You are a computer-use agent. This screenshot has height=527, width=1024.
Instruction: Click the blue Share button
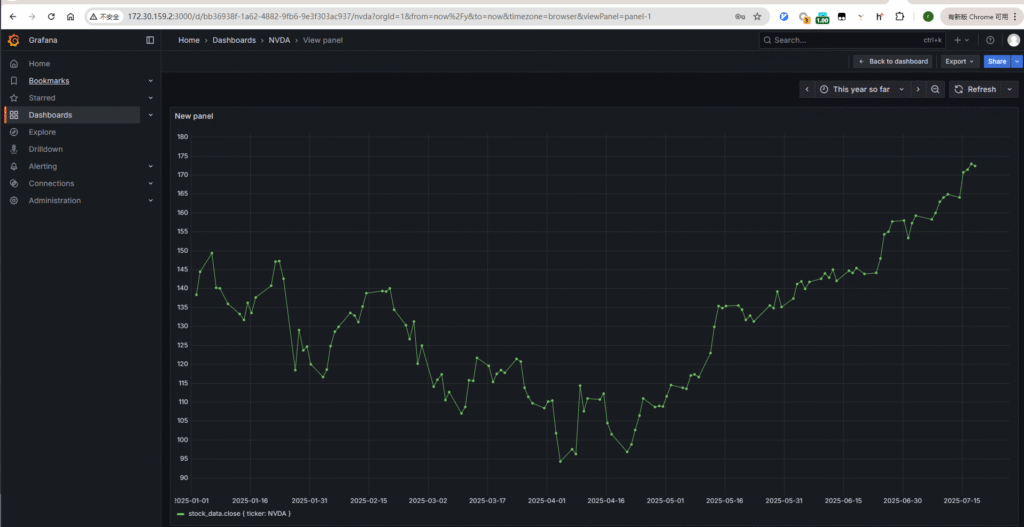click(x=996, y=61)
